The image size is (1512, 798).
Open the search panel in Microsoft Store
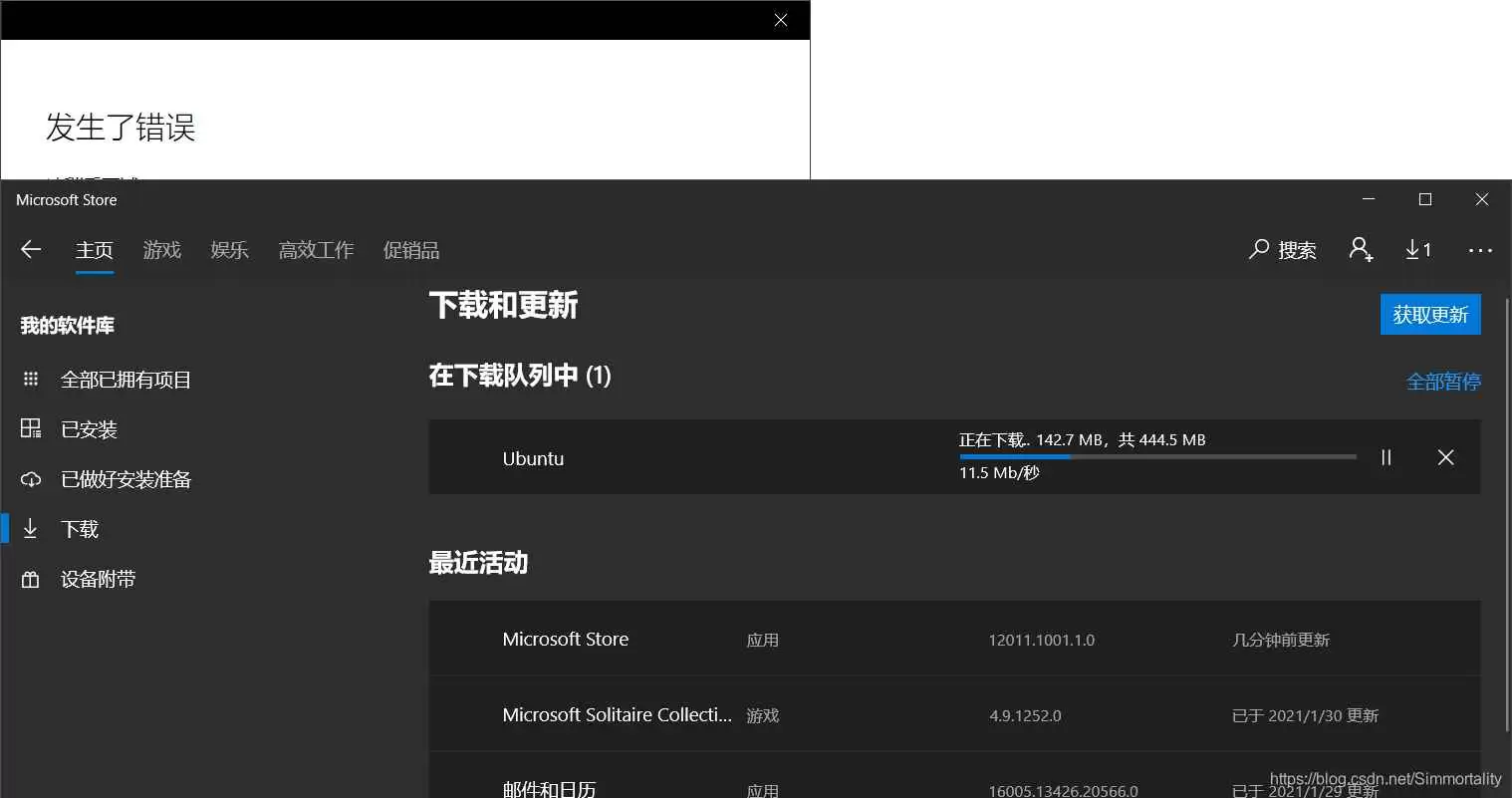pyautogui.click(x=1284, y=250)
